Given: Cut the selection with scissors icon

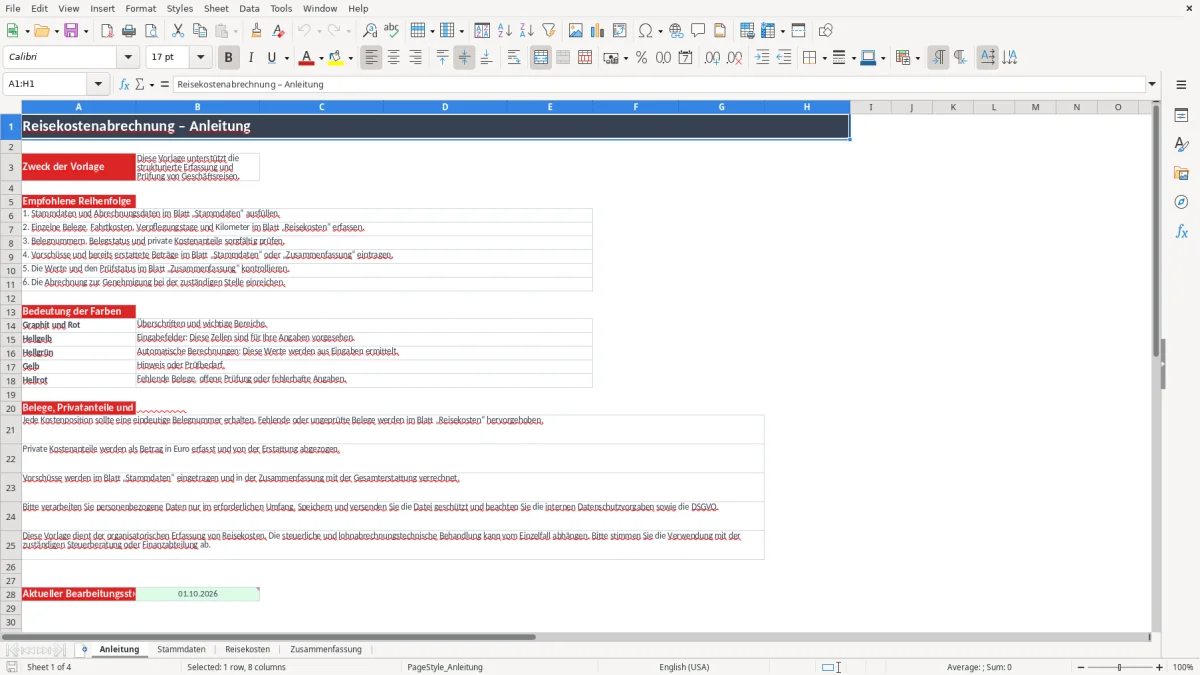Looking at the screenshot, I should 177,31.
